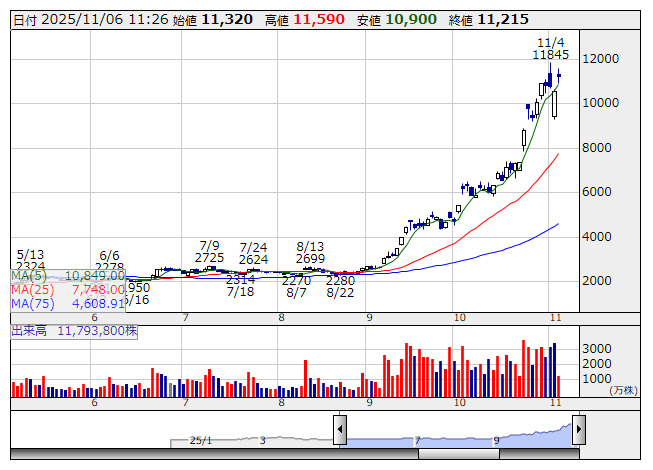Click the 8000 price axis label

coord(597,147)
